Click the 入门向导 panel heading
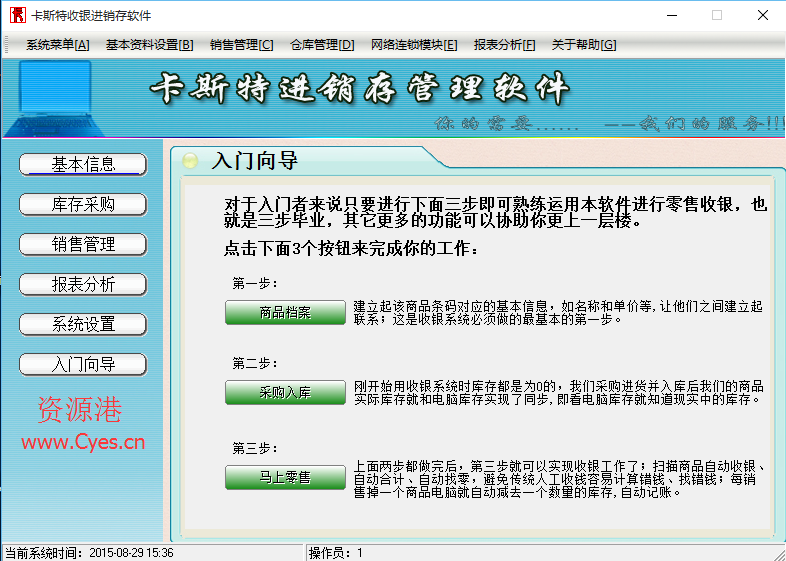Screen dimensions: 786x561 pyautogui.click(x=254, y=161)
